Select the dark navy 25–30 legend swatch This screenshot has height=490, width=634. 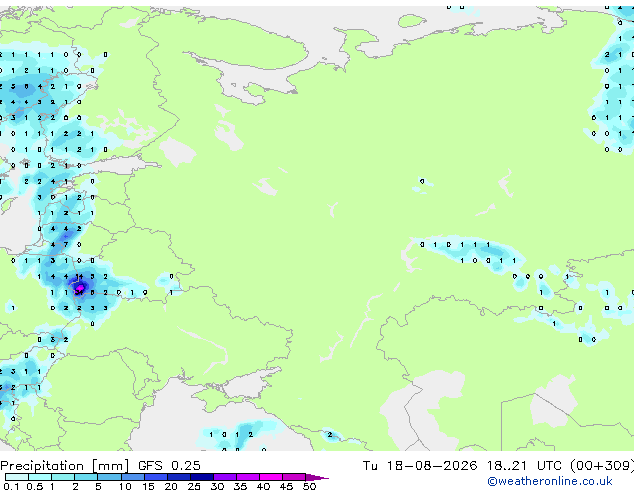coord(202,477)
